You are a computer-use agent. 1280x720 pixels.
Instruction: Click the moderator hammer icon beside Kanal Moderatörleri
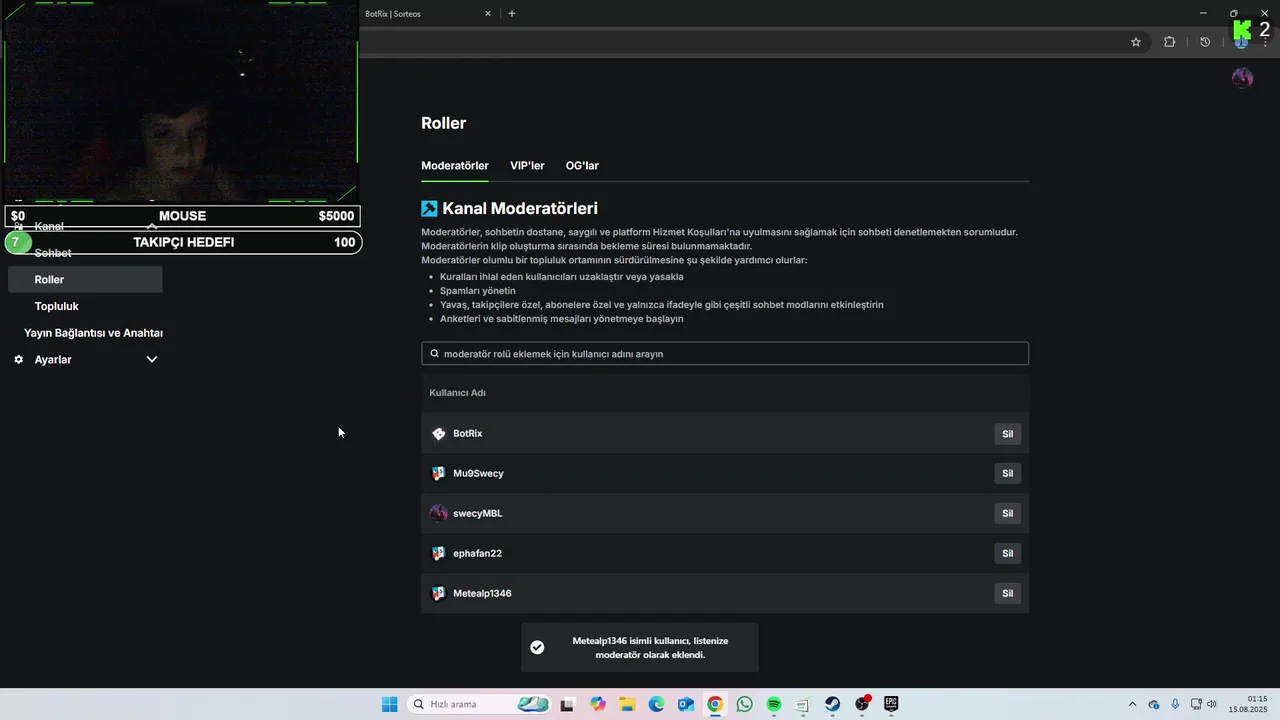click(x=429, y=209)
